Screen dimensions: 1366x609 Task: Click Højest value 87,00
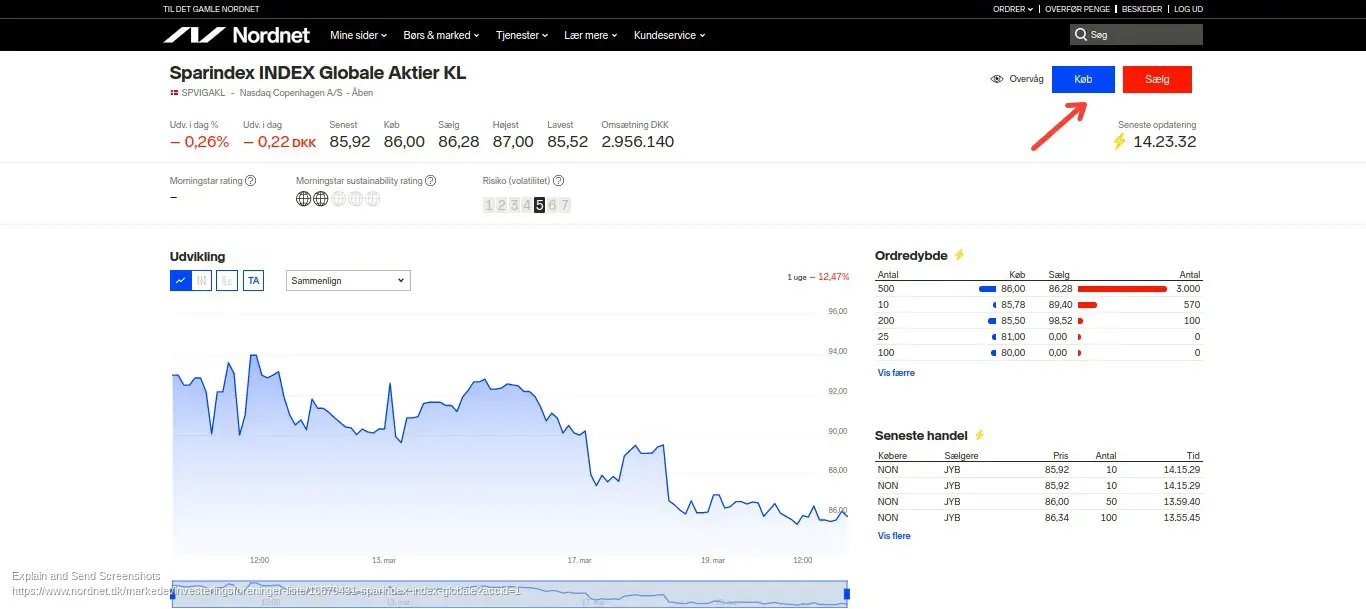click(513, 142)
